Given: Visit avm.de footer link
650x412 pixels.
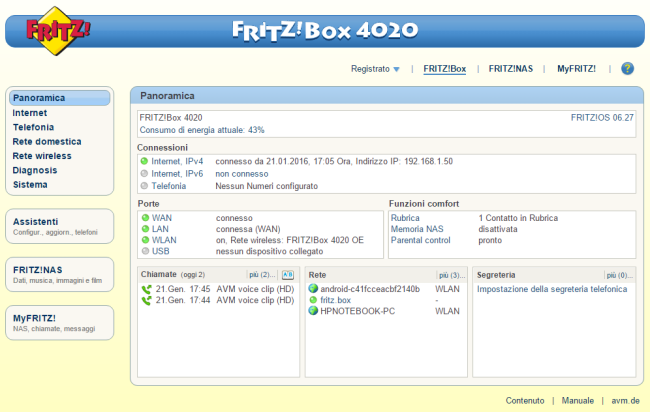Looking at the screenshot, I should point(626,401).
